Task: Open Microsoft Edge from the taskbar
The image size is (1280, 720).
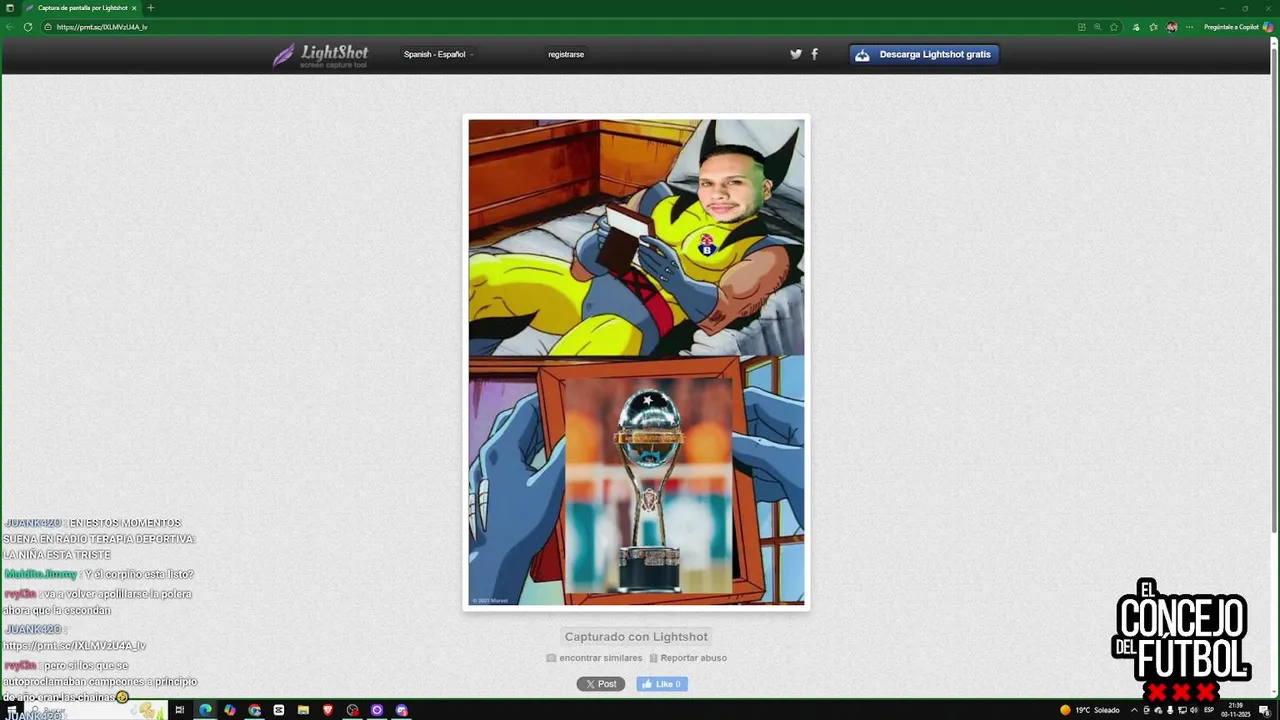Action: [x=205, y=710]
